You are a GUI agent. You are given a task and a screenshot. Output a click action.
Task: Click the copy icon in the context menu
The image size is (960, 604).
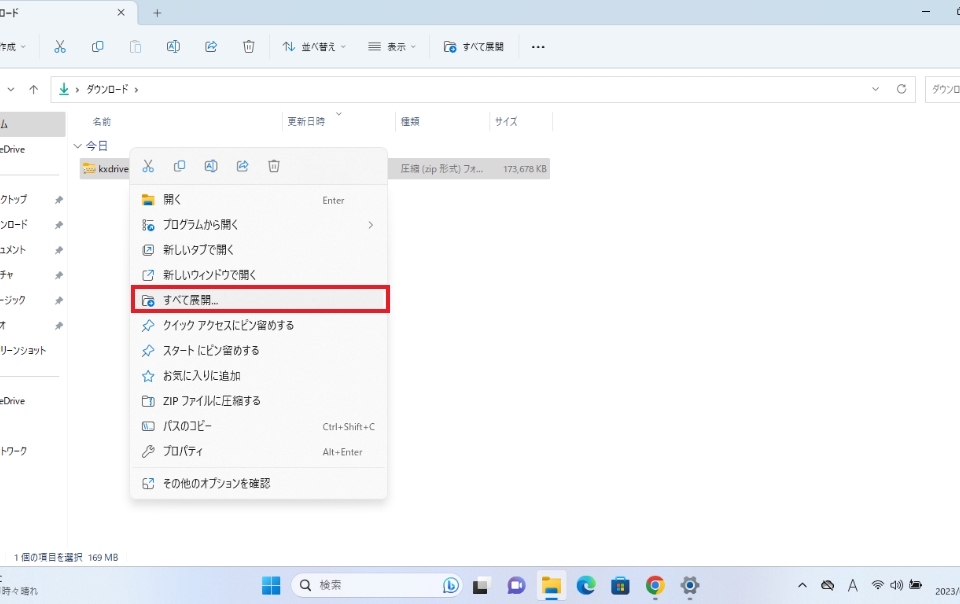(x=180, y=166)
